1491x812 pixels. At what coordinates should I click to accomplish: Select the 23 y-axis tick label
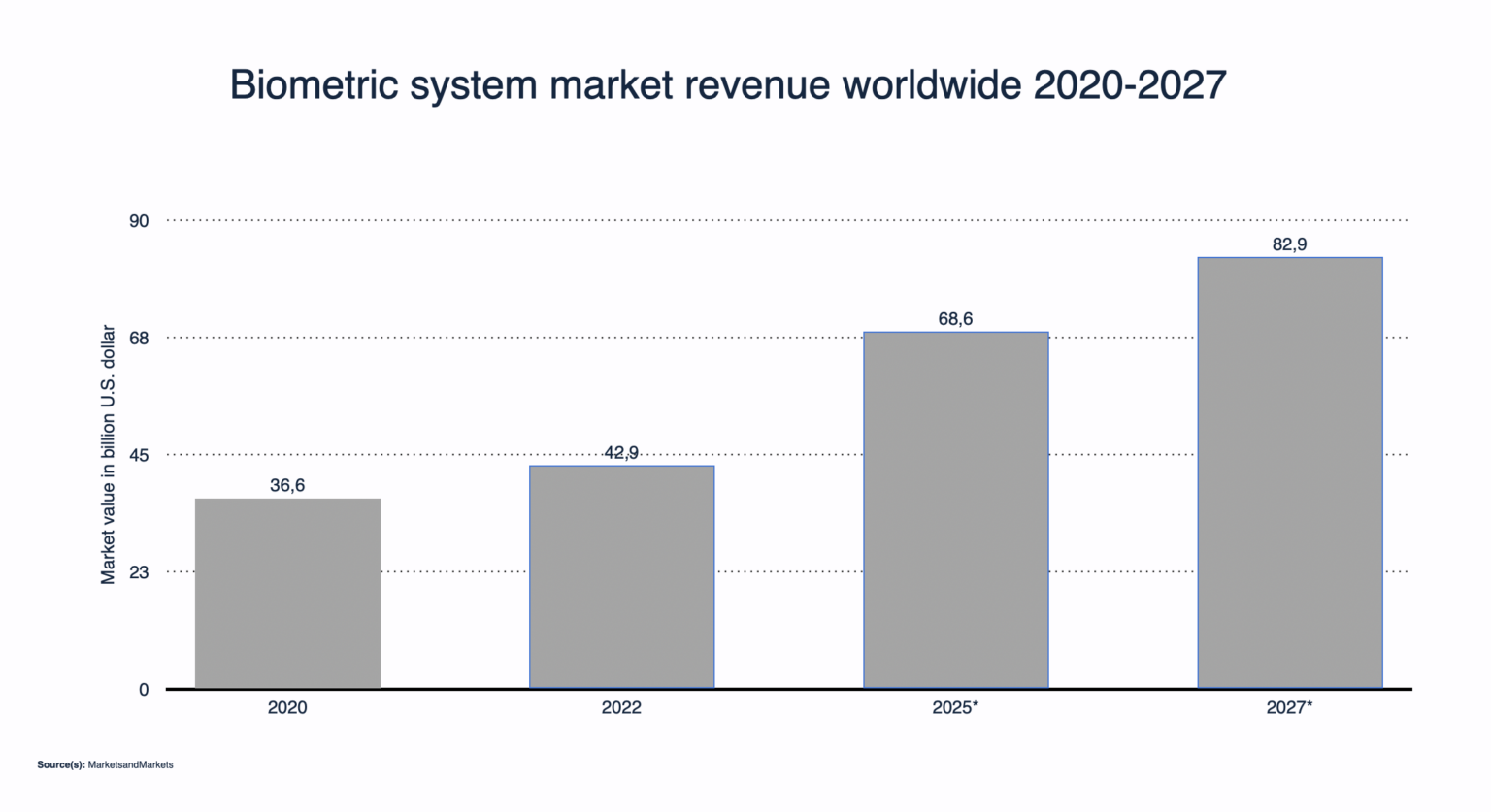[139, 572]
